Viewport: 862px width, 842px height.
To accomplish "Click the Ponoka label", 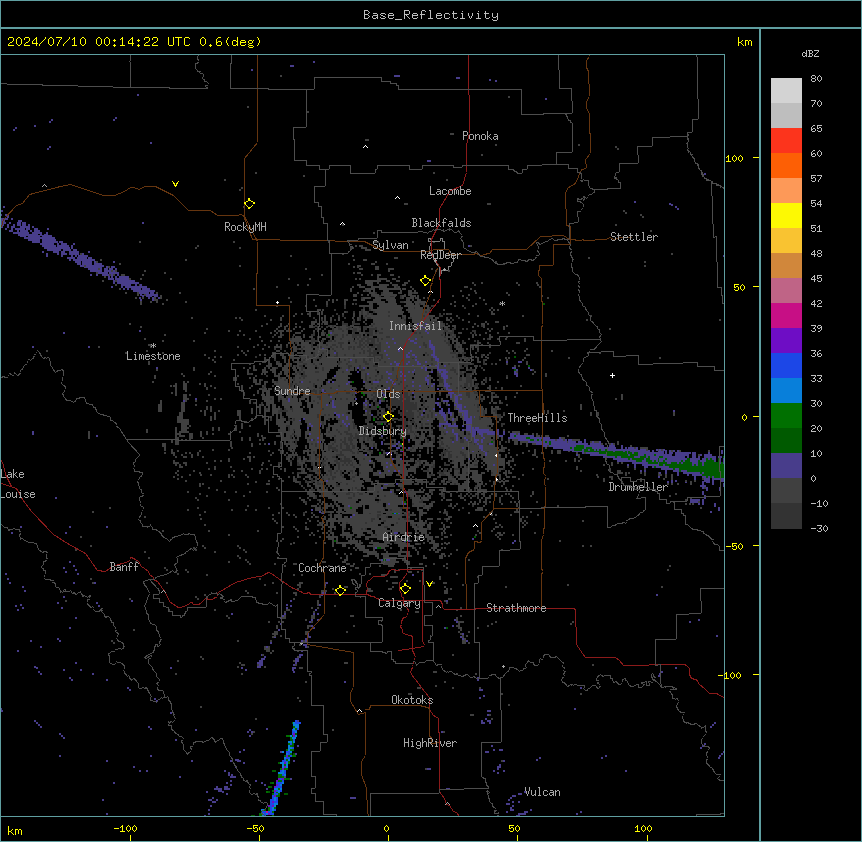I will (480, 136).
